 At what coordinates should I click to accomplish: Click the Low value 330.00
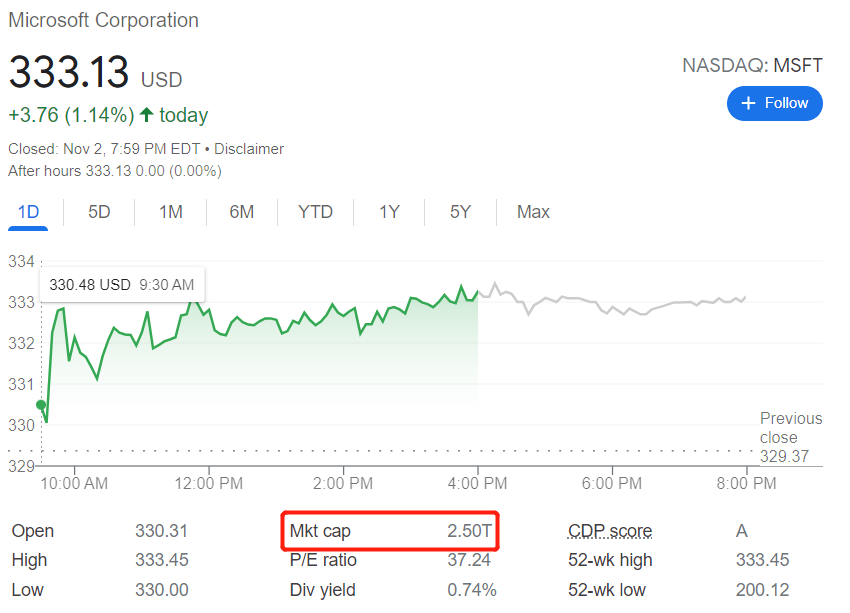coord(162,590)
